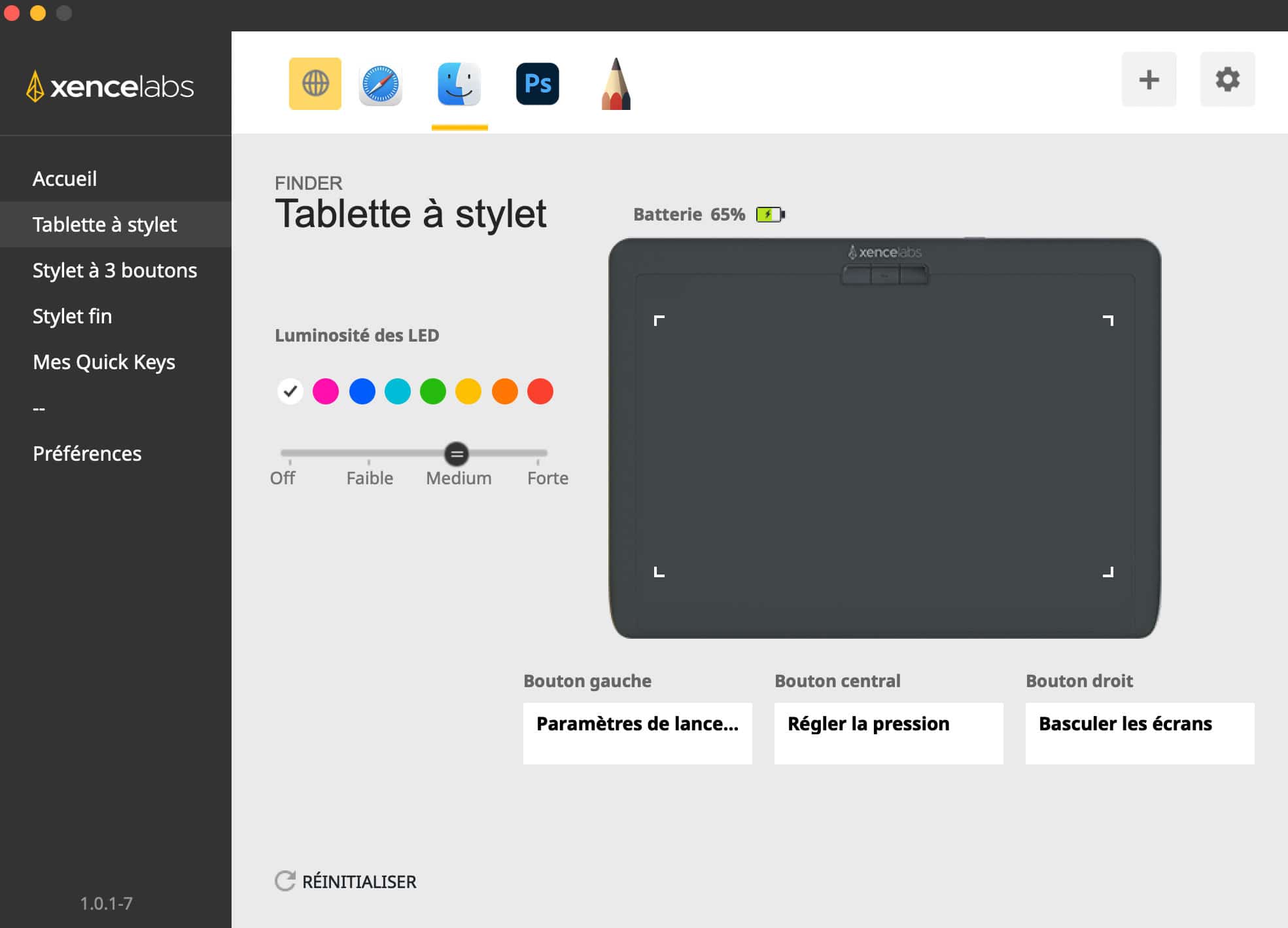Screen dimensions: 1288x928
Task: Open the Bouton gauche assignment dropdown
Action: click(x=637, y=733)
